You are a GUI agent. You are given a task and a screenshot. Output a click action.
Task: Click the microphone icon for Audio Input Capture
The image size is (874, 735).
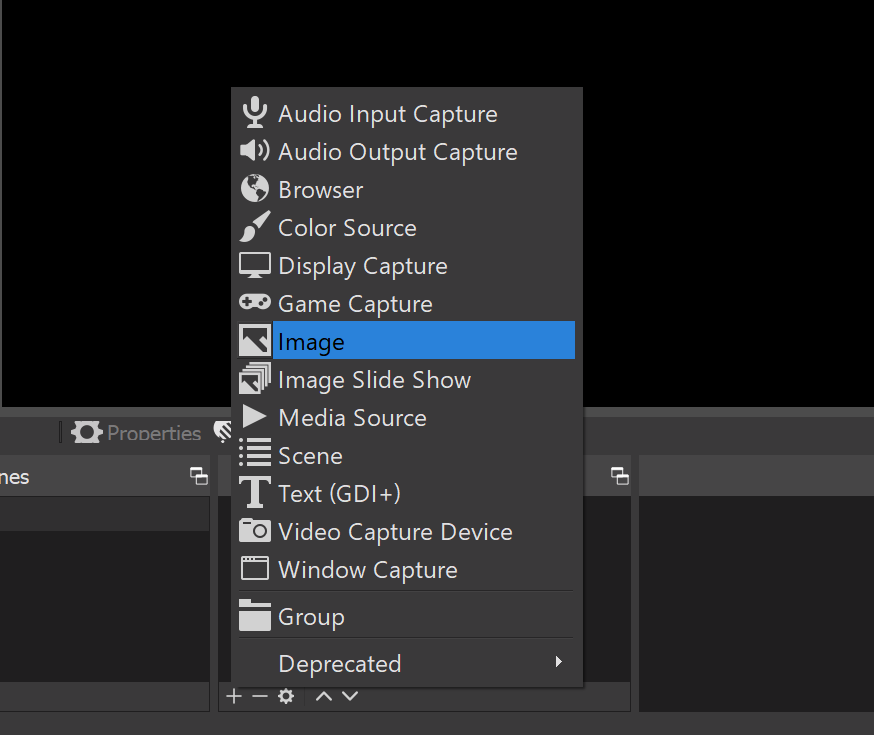(255, 113)
